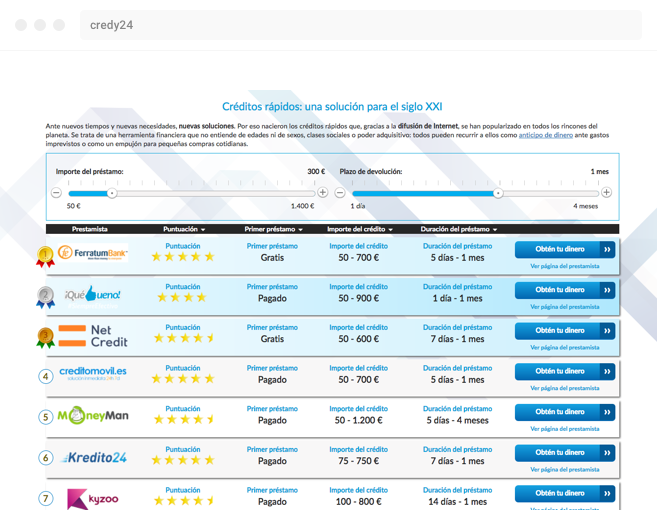Sort by Importe del crédito column header
657x510 pixels.
coord(360,229)
